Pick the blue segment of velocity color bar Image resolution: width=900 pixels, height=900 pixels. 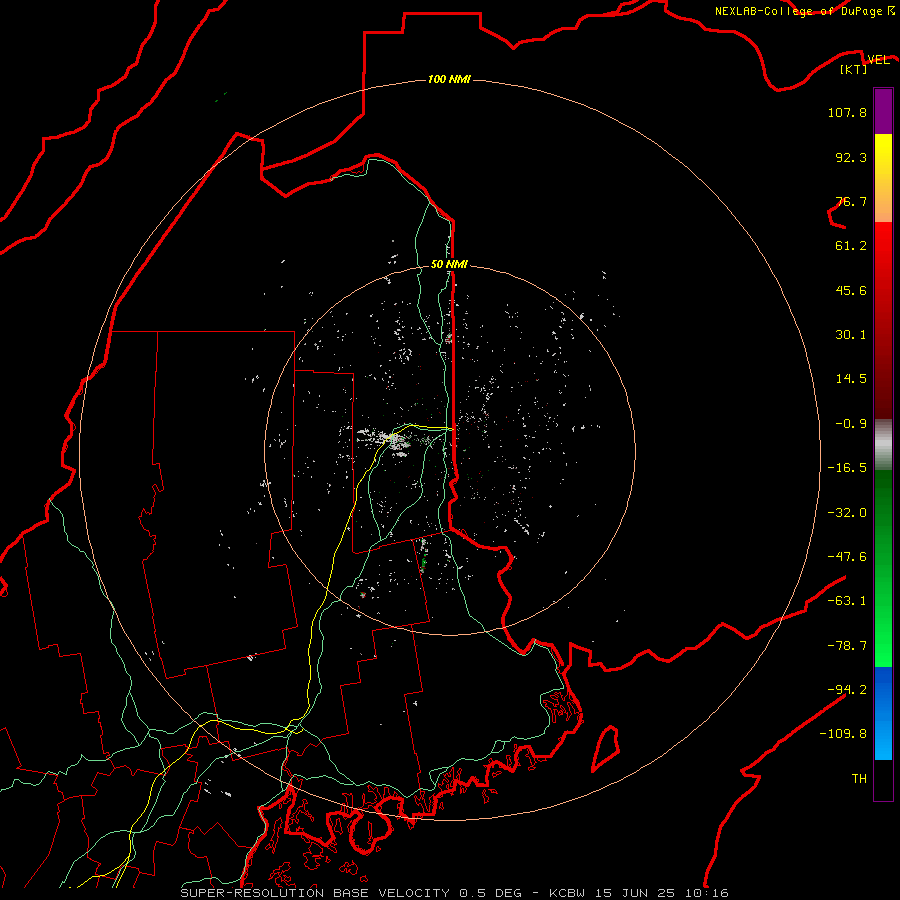(x=883, y=713)
